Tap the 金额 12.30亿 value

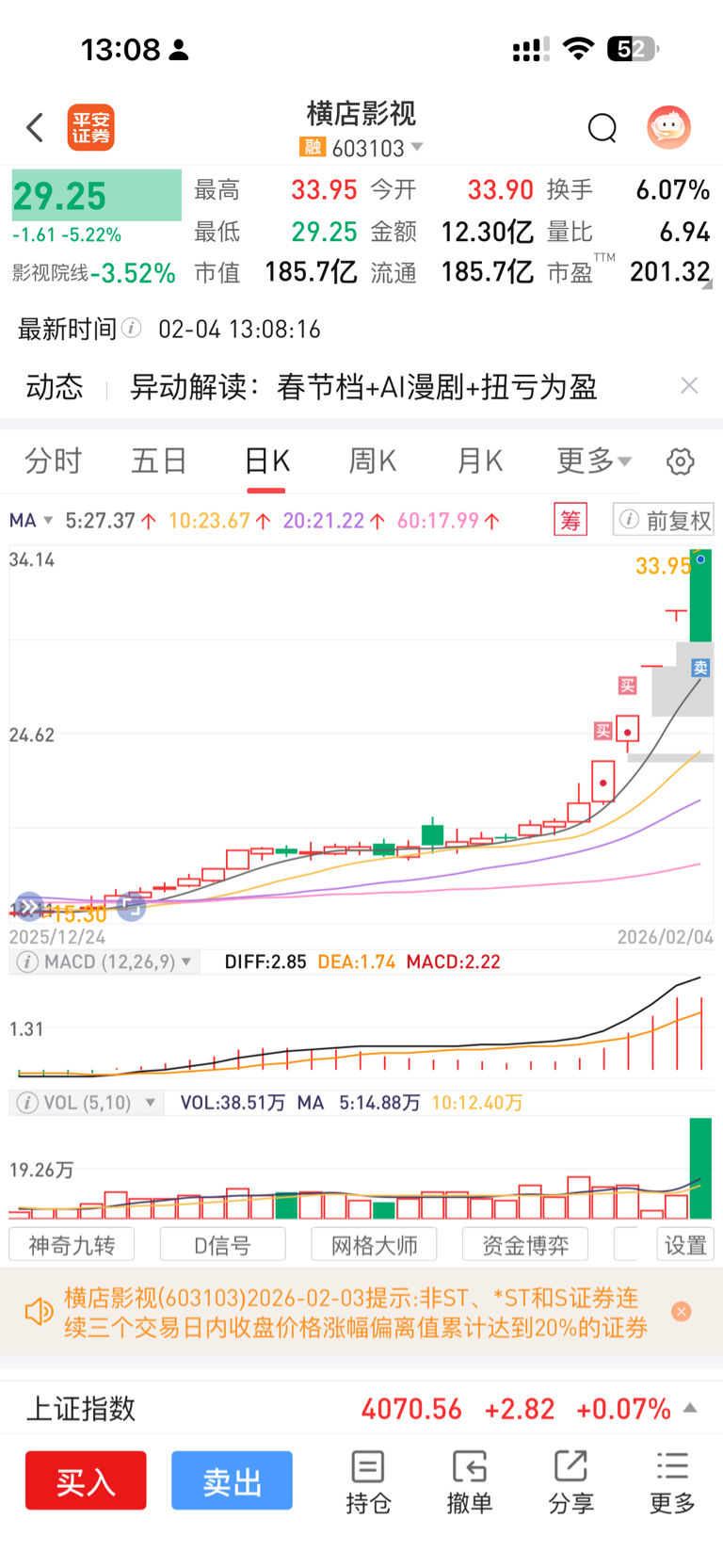[488, 232]
